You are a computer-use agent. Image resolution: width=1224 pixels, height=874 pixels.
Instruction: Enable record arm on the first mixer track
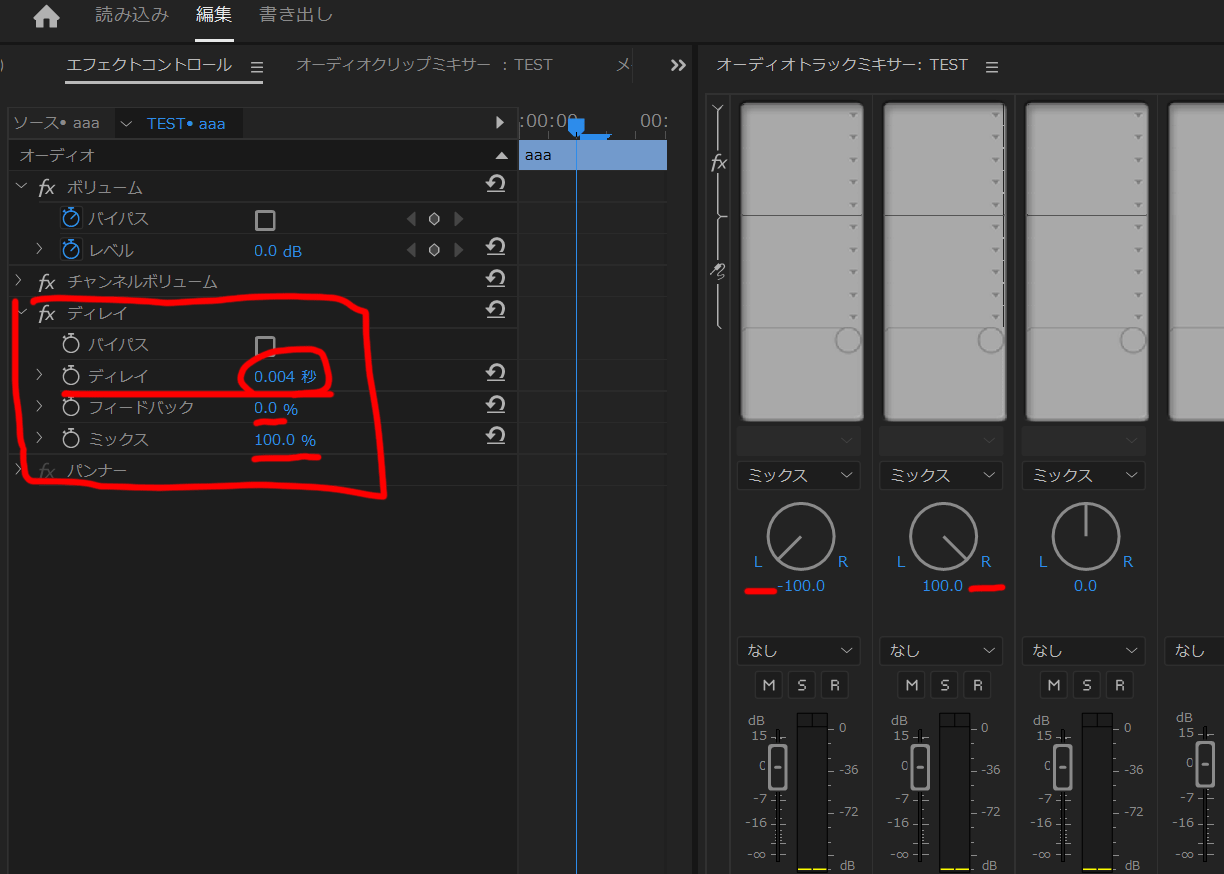[x=834, y=684]
